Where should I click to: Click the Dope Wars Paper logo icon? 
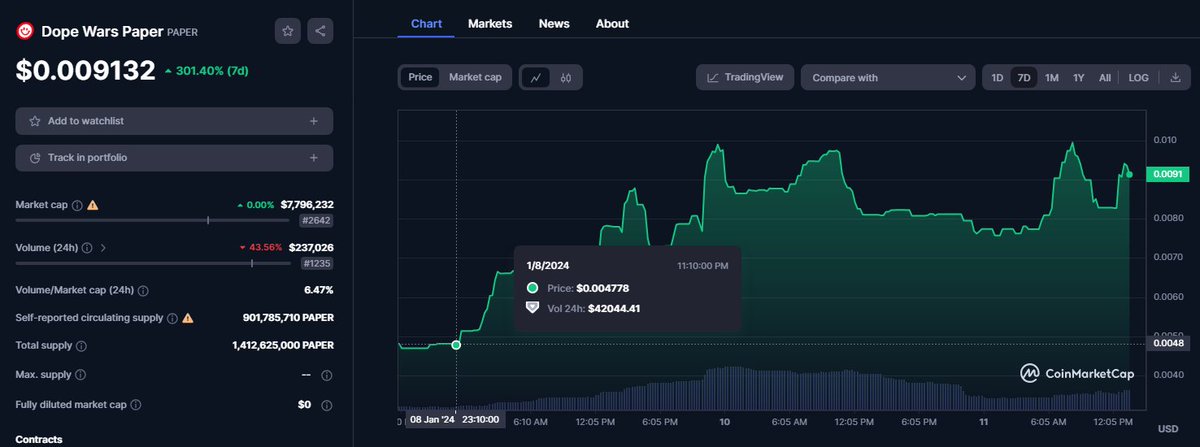pos(25,31)
